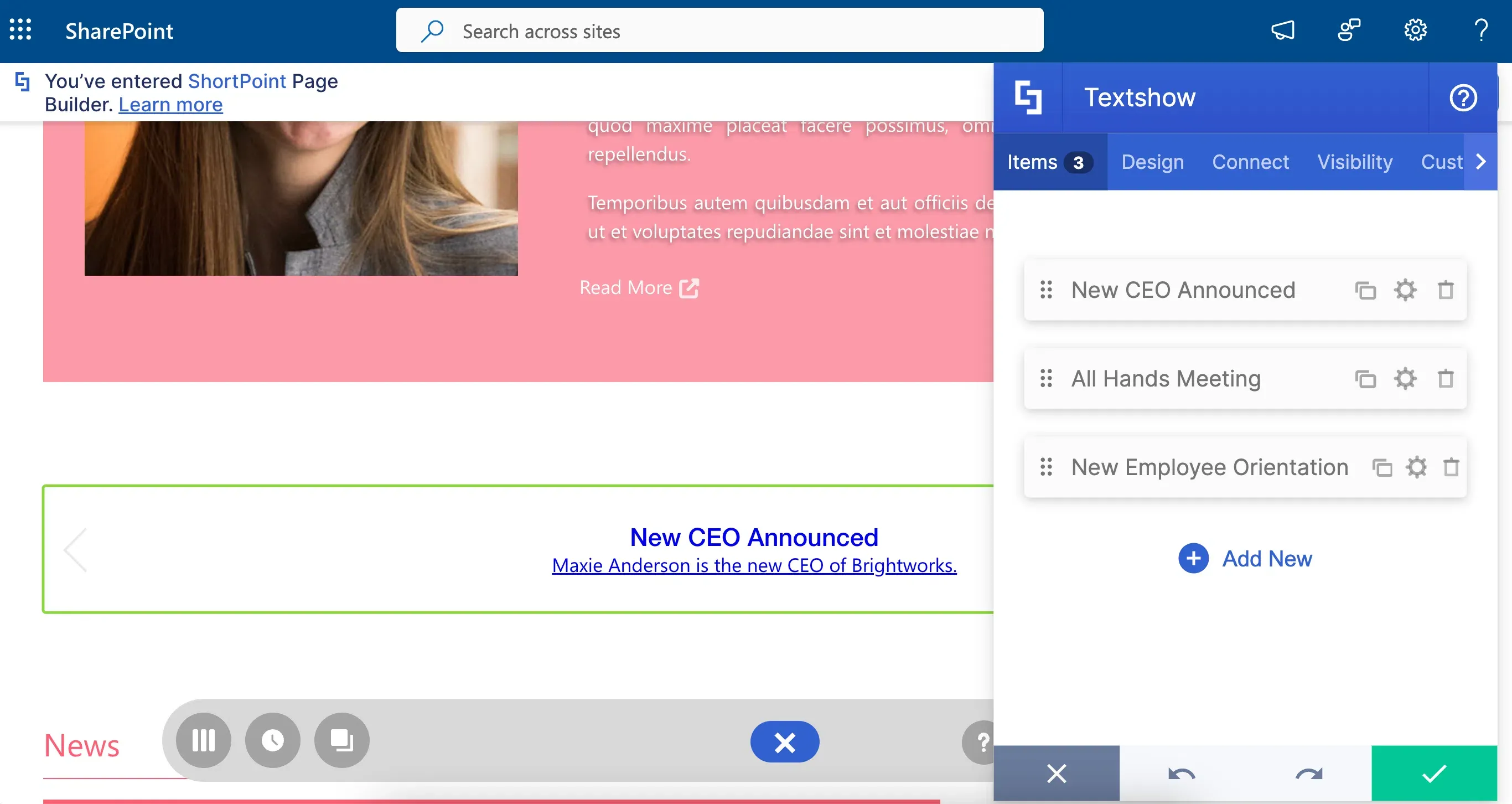Open SharePoint settings gear

click(x=1415, y=30)
